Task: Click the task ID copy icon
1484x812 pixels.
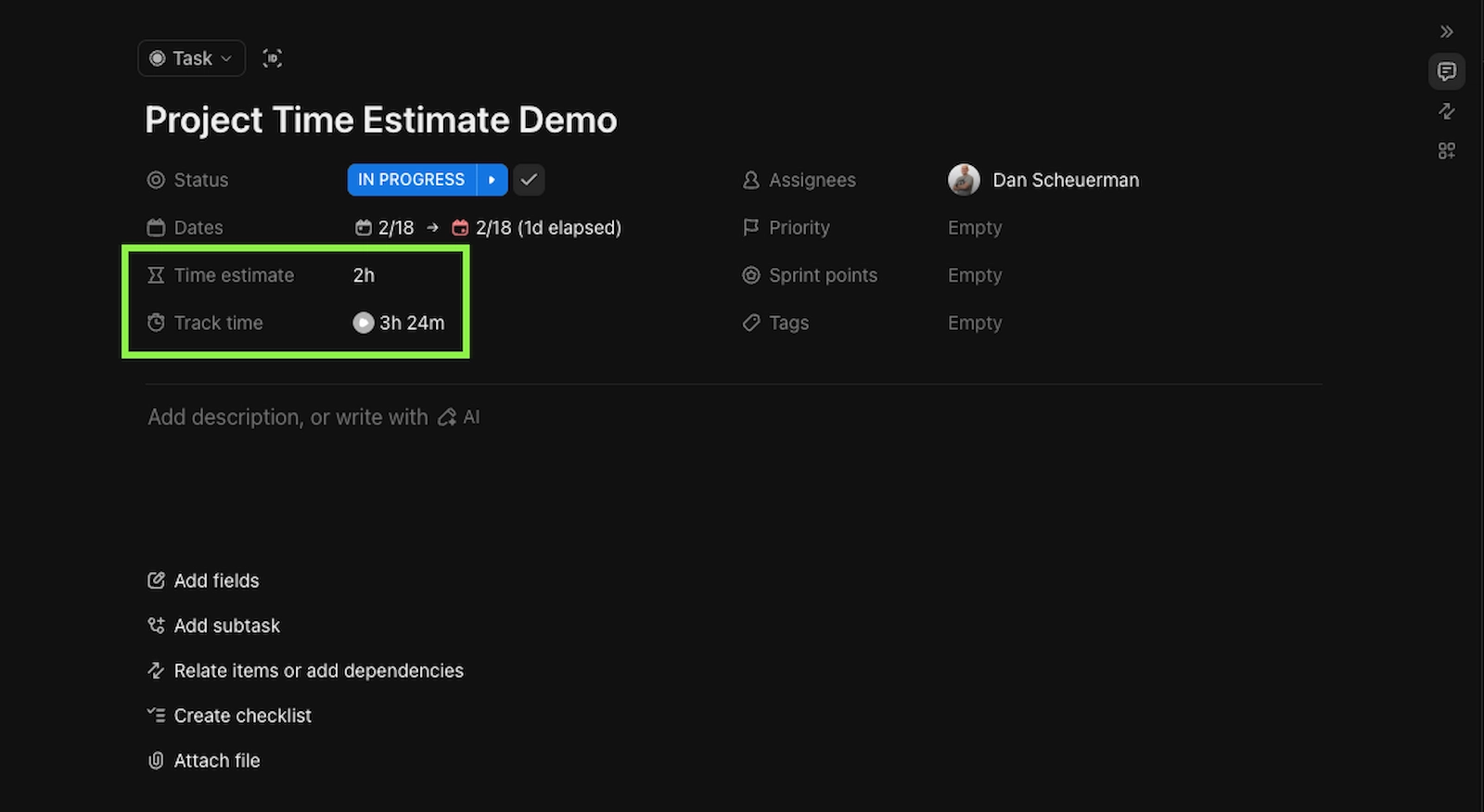Action: tap(272, 58)
